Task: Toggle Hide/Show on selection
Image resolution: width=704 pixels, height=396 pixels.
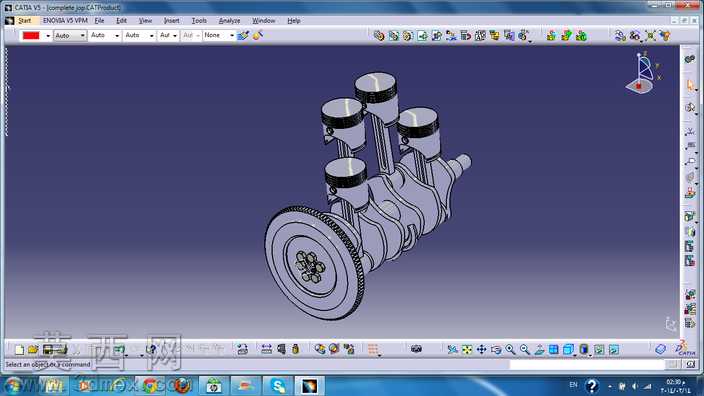Action: (x=599, y=349)
